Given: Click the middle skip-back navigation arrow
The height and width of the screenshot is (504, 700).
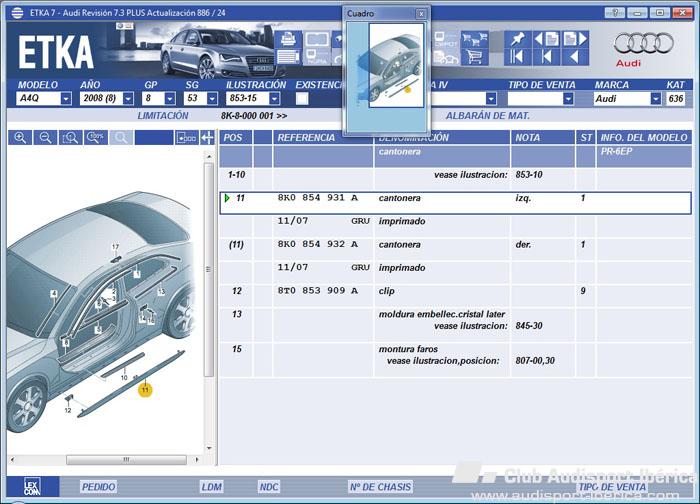Looking at the screenshot, I should click(546, 57).
